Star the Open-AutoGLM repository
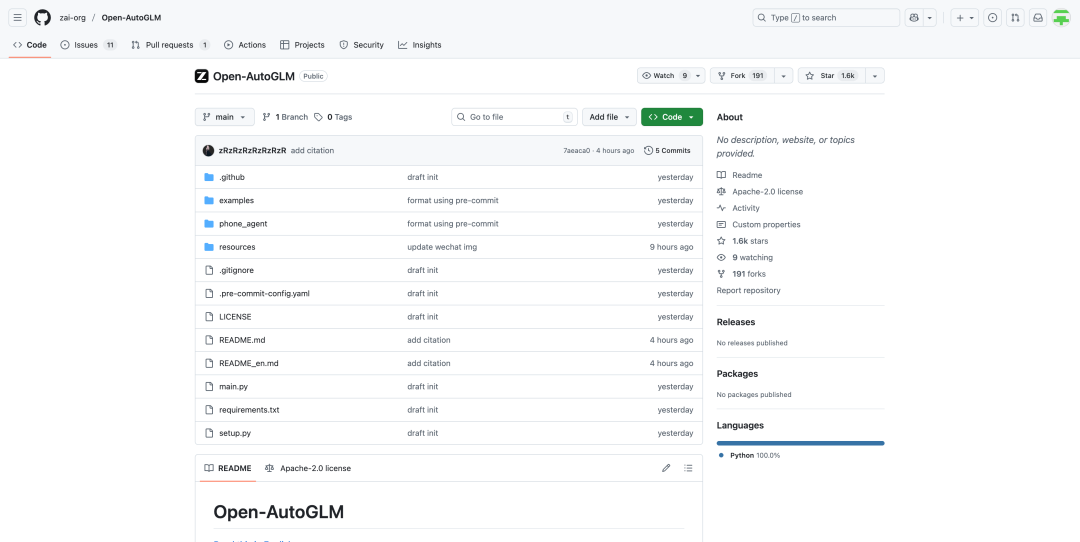 click(831, 76)
